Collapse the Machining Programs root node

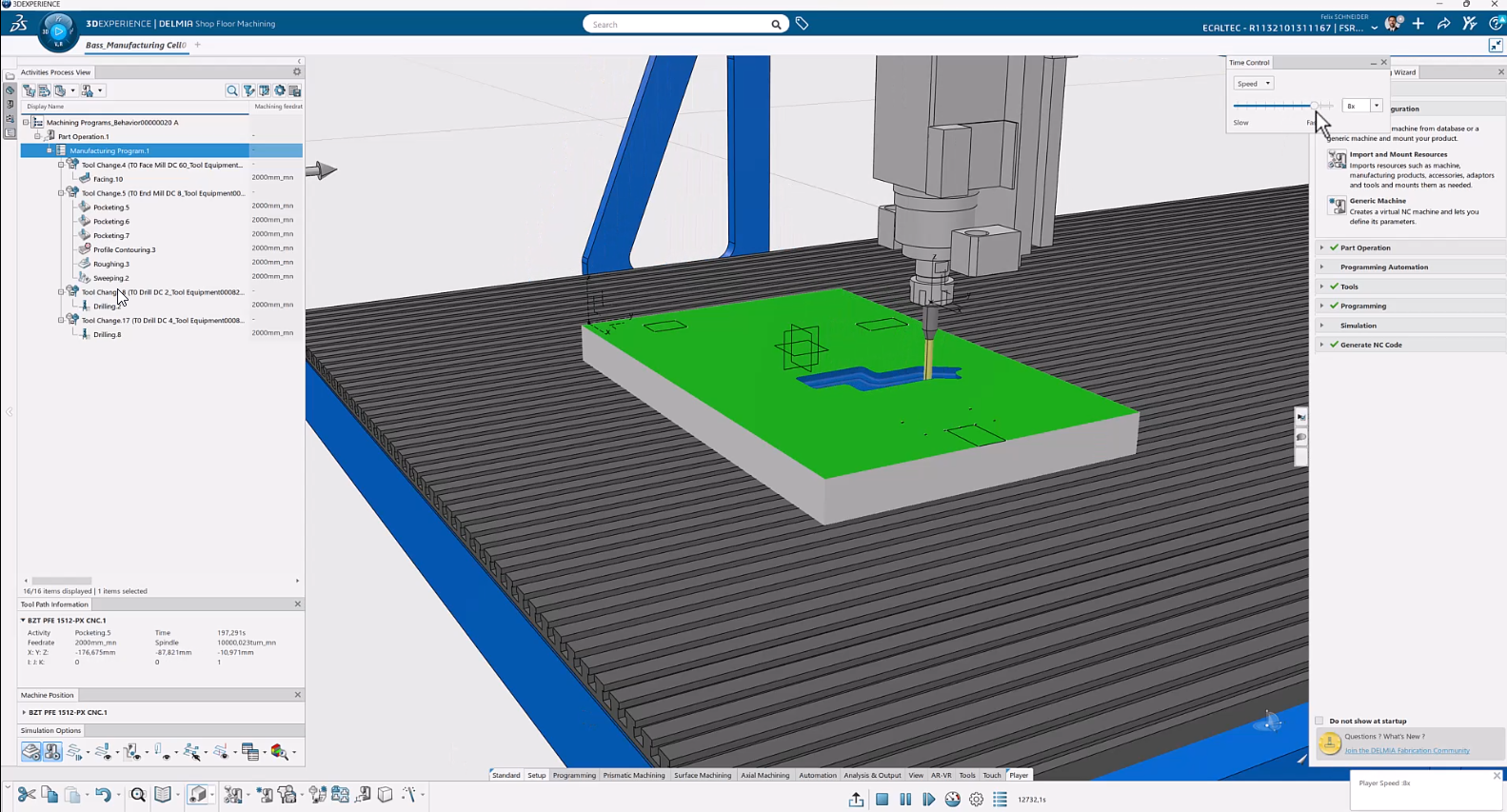(x=26, y=122)
